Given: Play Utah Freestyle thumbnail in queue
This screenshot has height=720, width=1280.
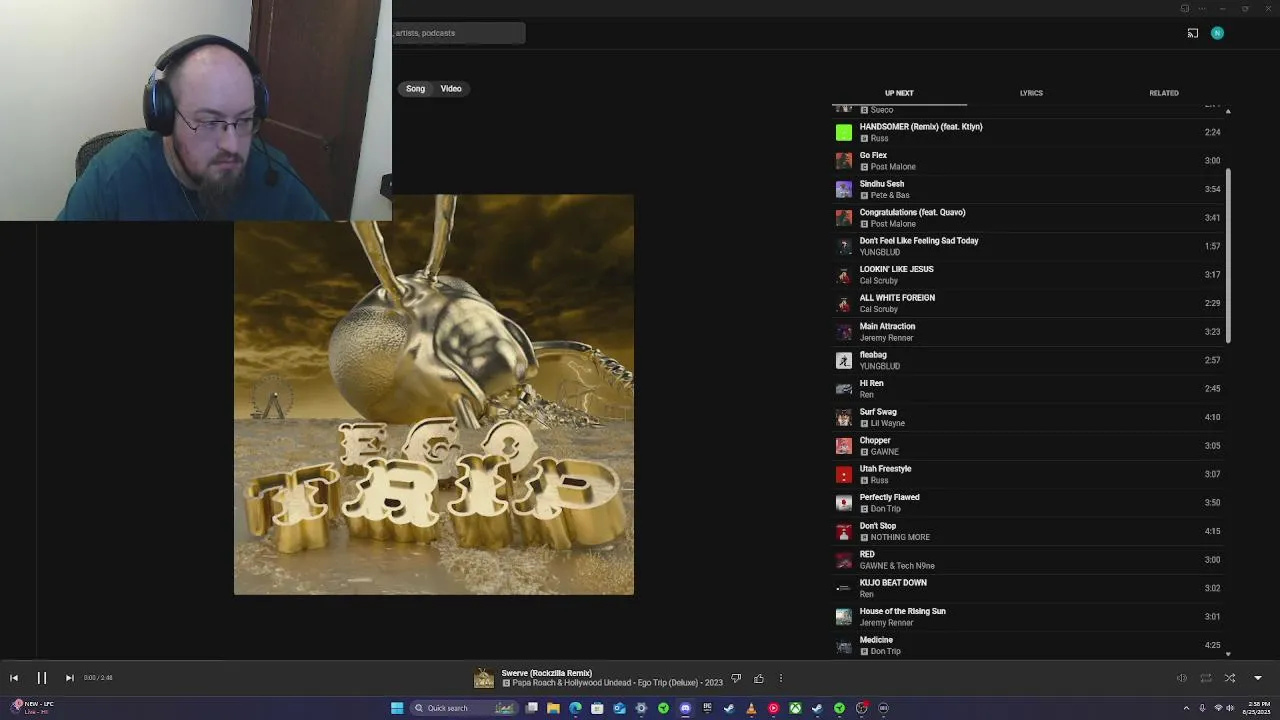Looking at the screenshot, I should pyautogui.click(x=844, y=474).
